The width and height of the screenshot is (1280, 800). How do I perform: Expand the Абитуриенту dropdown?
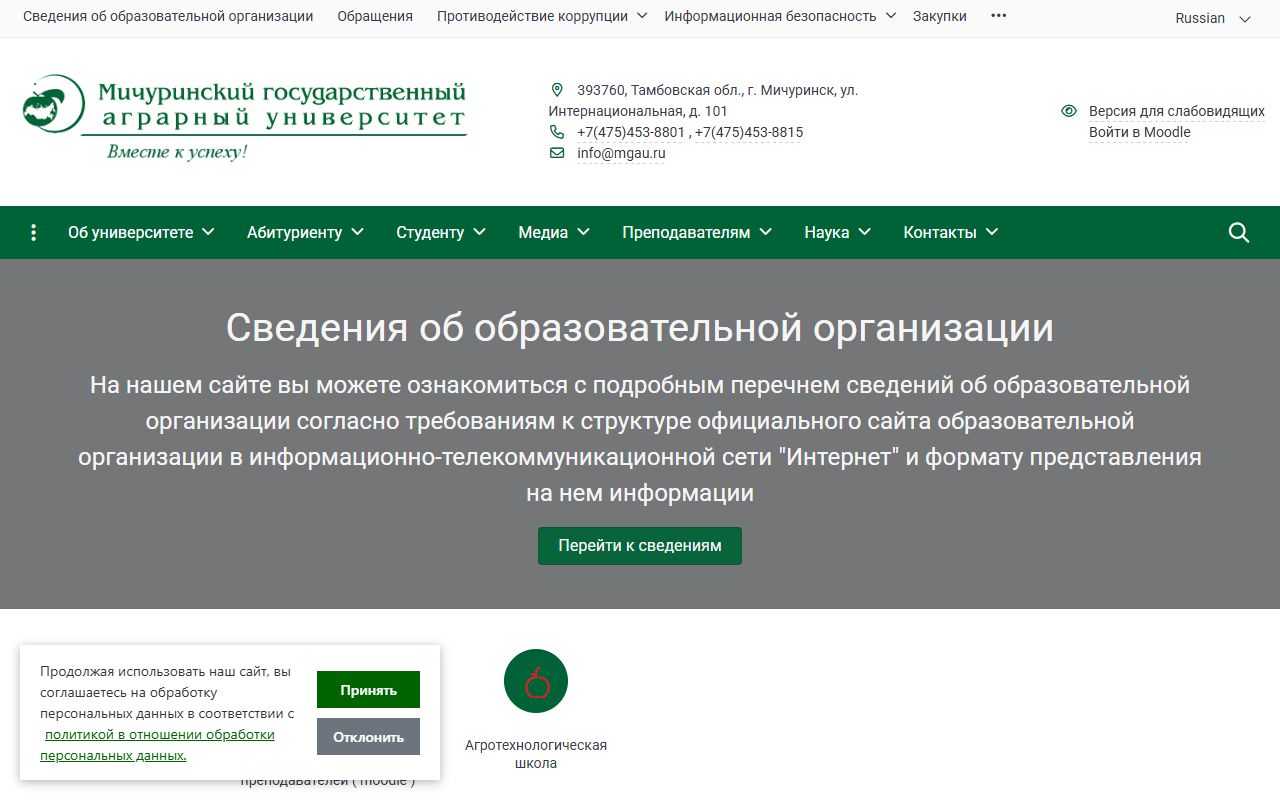click(x=305, y=233)
